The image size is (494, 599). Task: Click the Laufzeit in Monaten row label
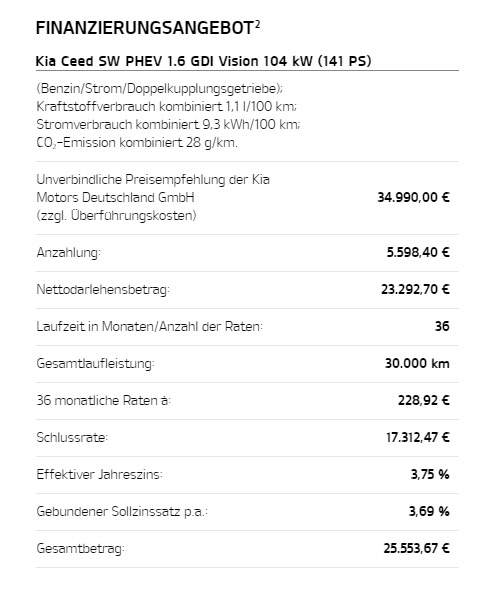coord(149,327)
